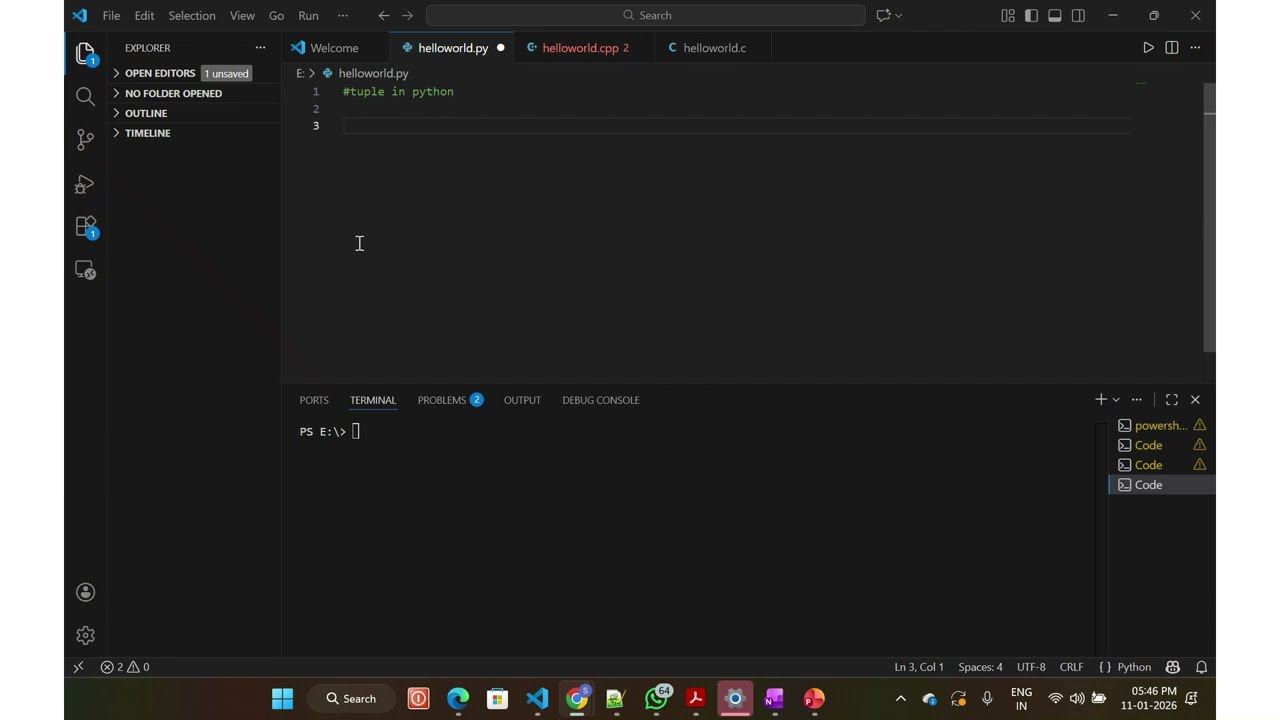Switch to the Output panel tab
1280x720 pixels.
coord(522,400)
